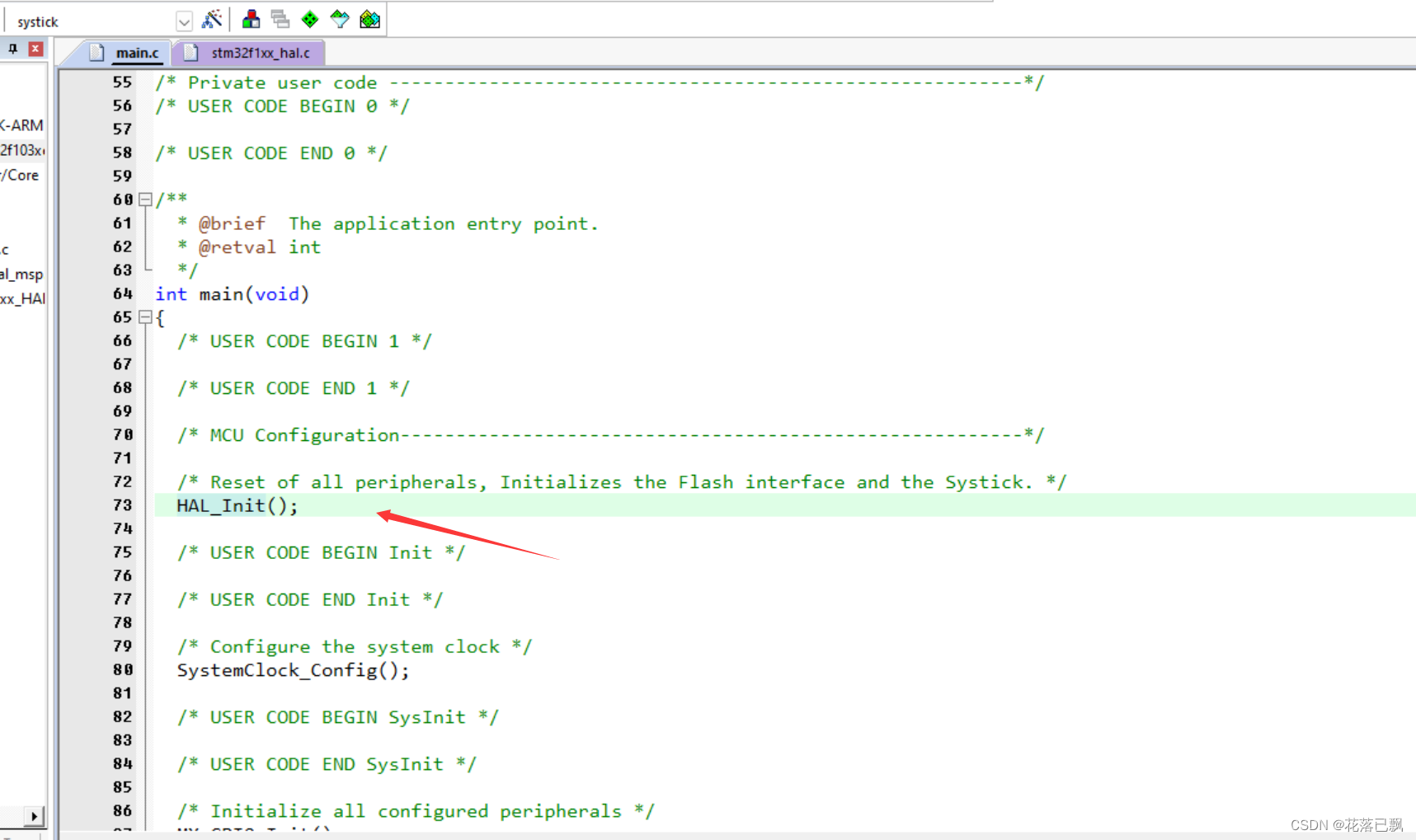This screenshot has width=1416, height=840.
Task: Click line number 80 in the gutter
Action: coord(122,670)
